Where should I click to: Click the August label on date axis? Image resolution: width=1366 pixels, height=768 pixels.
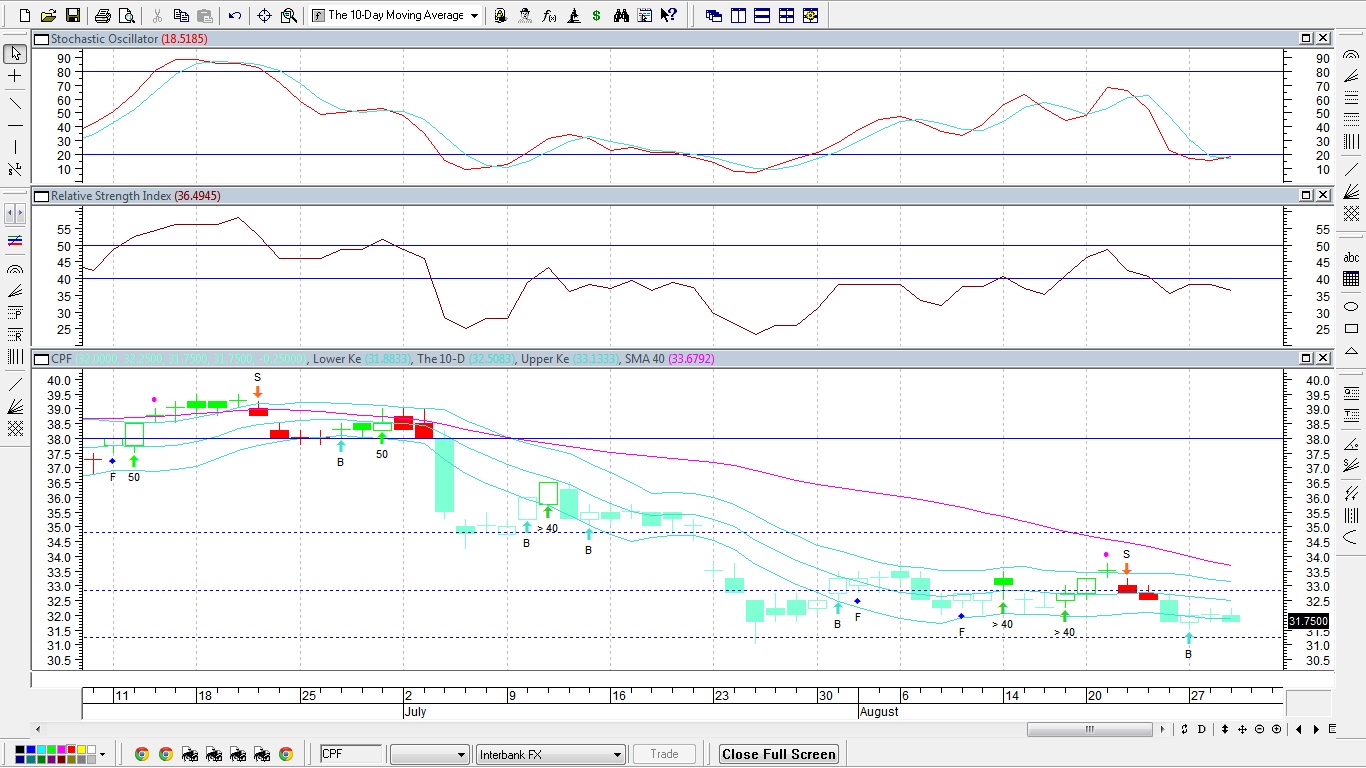click(879, 712)
